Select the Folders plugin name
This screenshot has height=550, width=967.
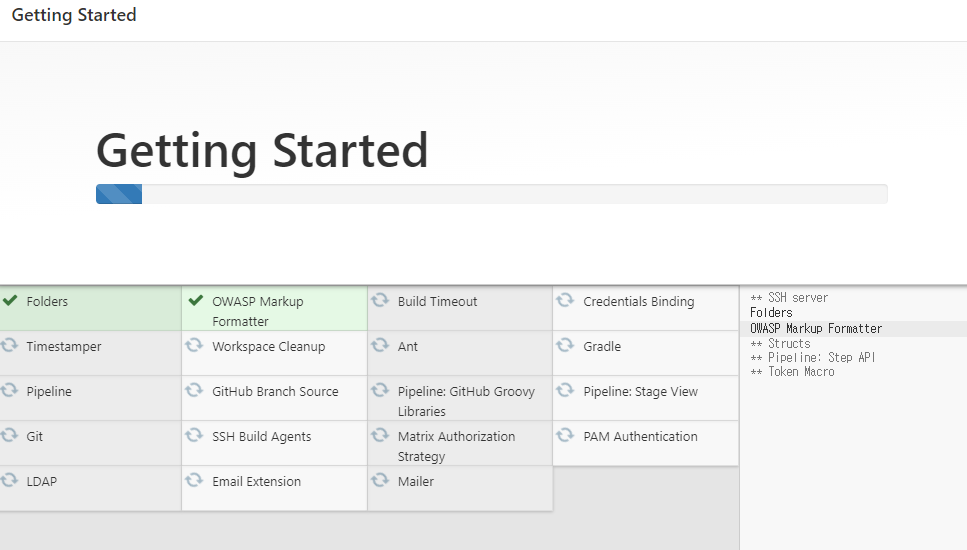coord(47,302)
